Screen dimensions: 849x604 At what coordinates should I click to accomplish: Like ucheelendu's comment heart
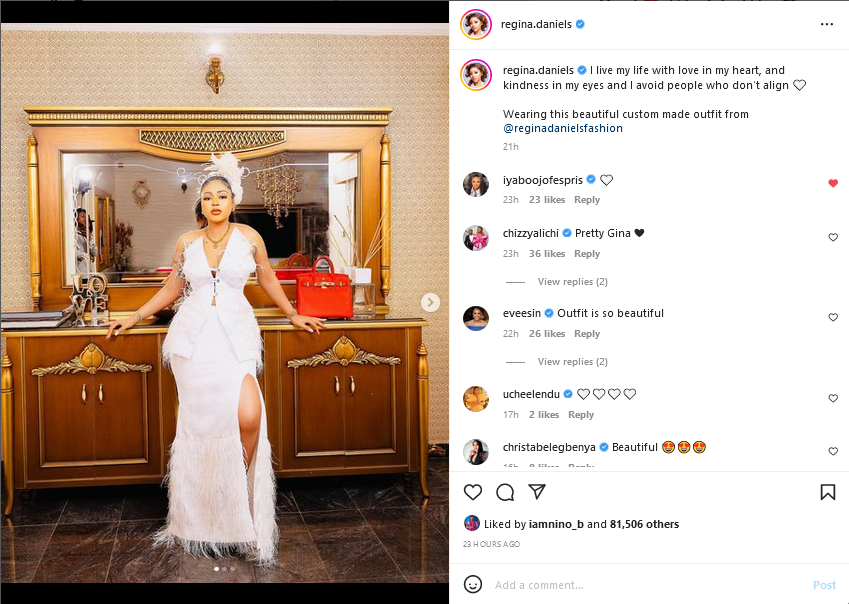click(833, 398)
